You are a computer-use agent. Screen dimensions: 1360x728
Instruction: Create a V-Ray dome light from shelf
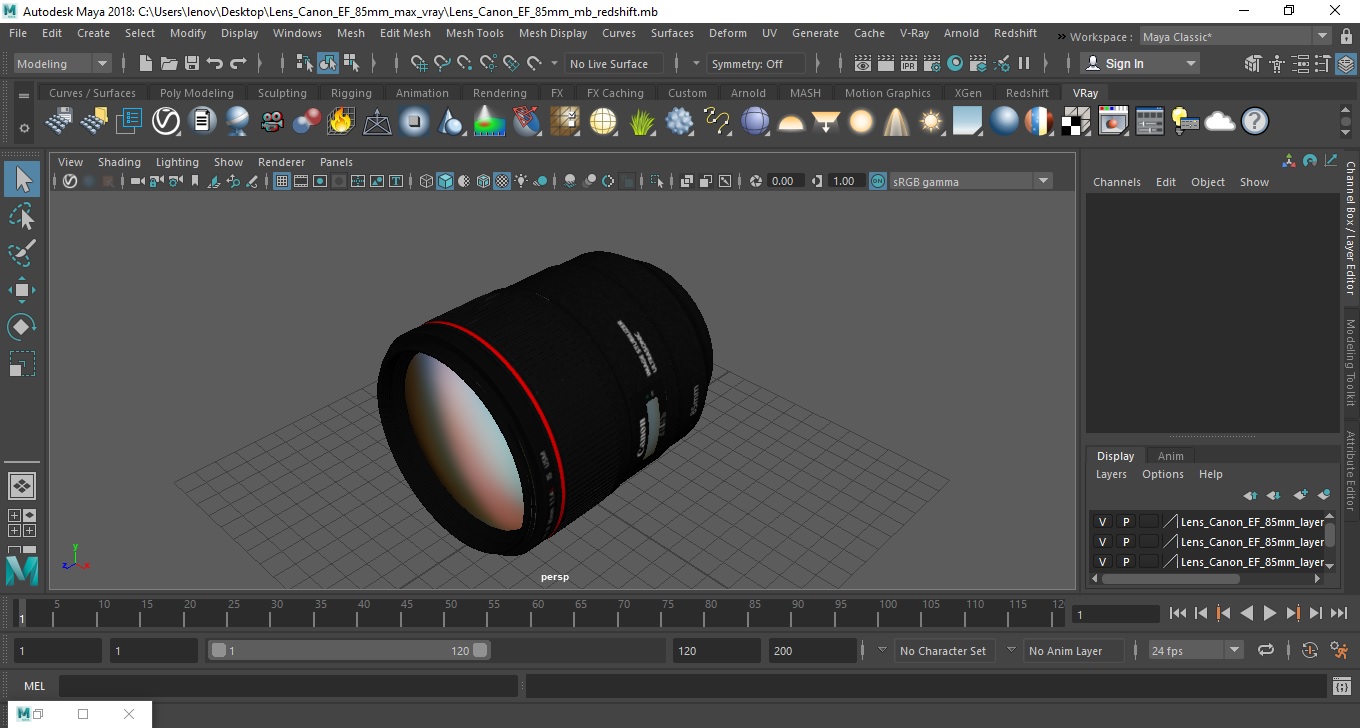point(791,122)
